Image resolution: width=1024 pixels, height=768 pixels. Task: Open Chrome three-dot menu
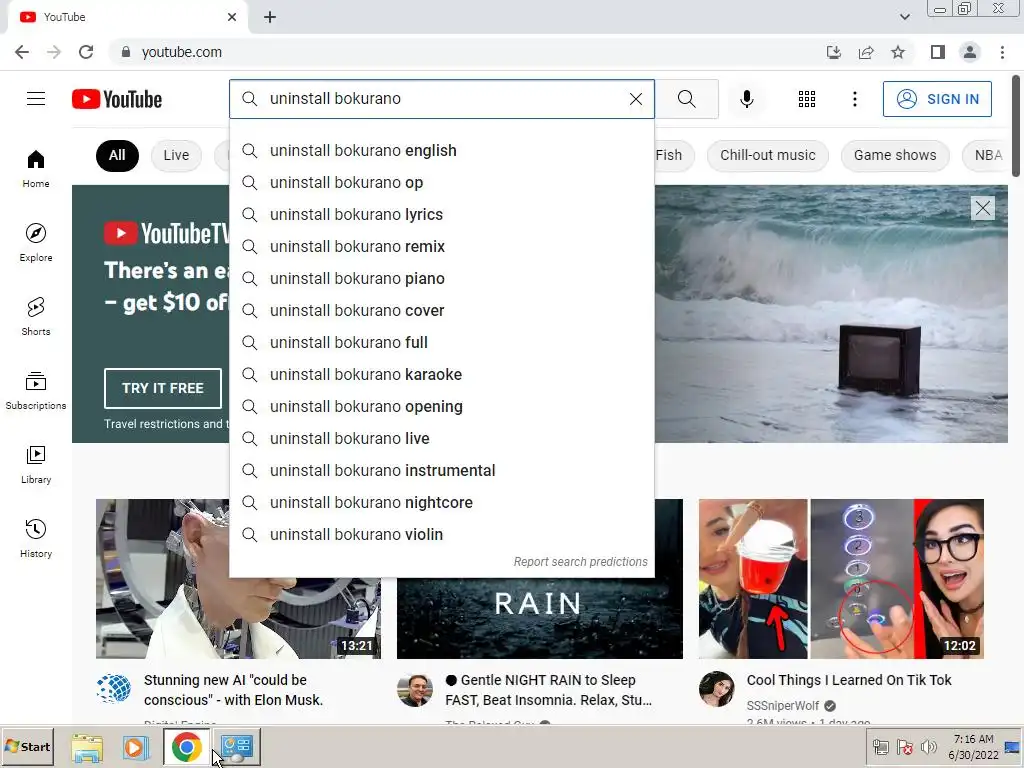point(1002,52)
